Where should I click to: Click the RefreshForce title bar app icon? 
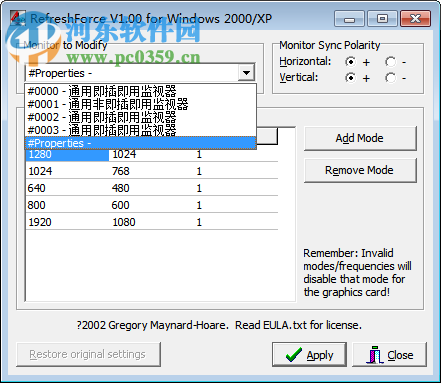click(x=18, y=18)
